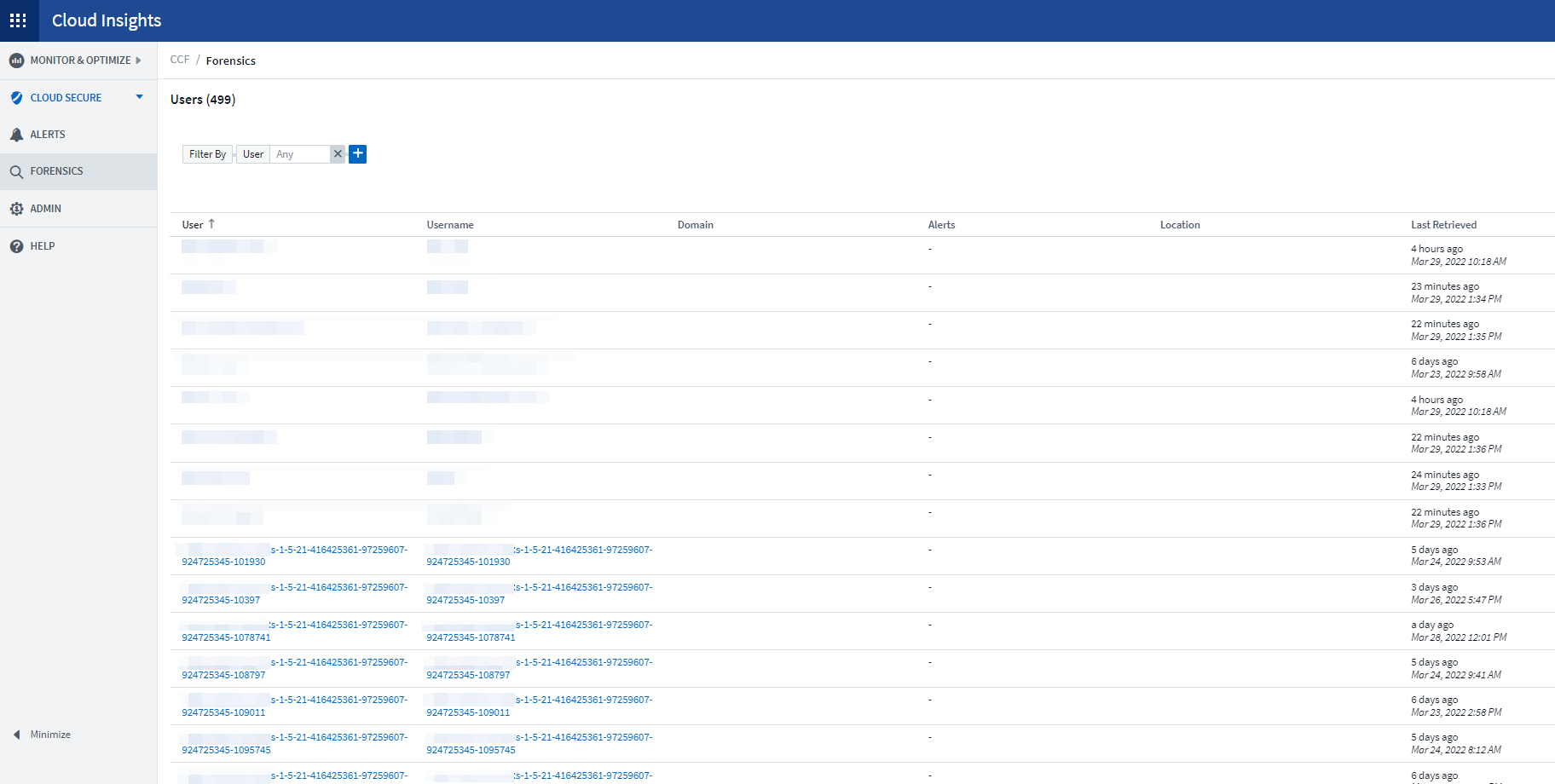Click the Help question mark icon
This screenshot has width=1555, height=784.
pyautogui.click(x=16, y=246)
